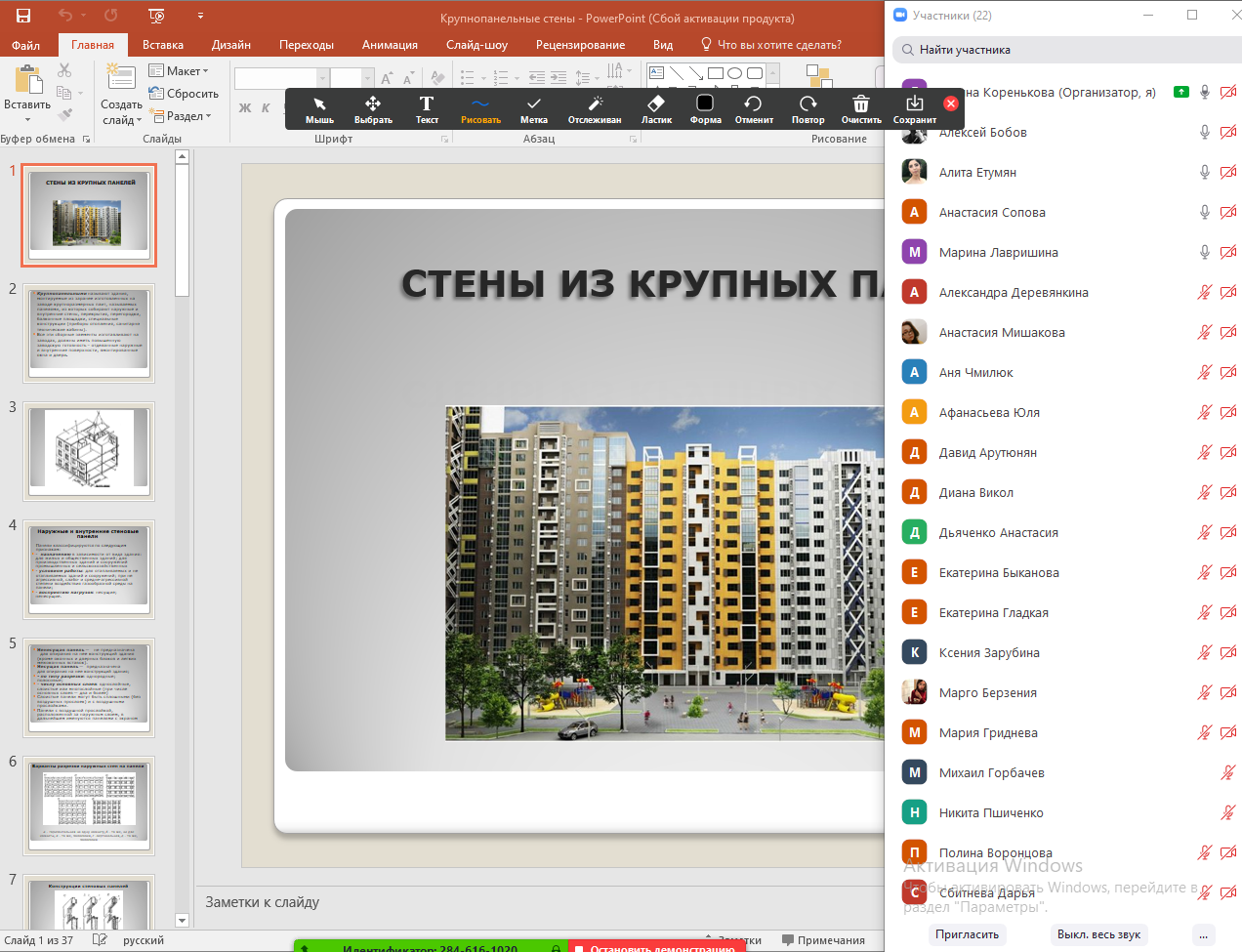This screenshot has height=952, width=1242.
Task: Click the slide panel scroll down arrow
Action: tap(182, 920)
